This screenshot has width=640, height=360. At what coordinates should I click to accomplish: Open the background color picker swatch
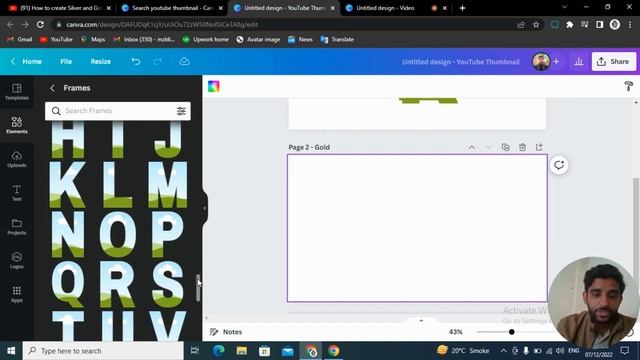[213, 87]
